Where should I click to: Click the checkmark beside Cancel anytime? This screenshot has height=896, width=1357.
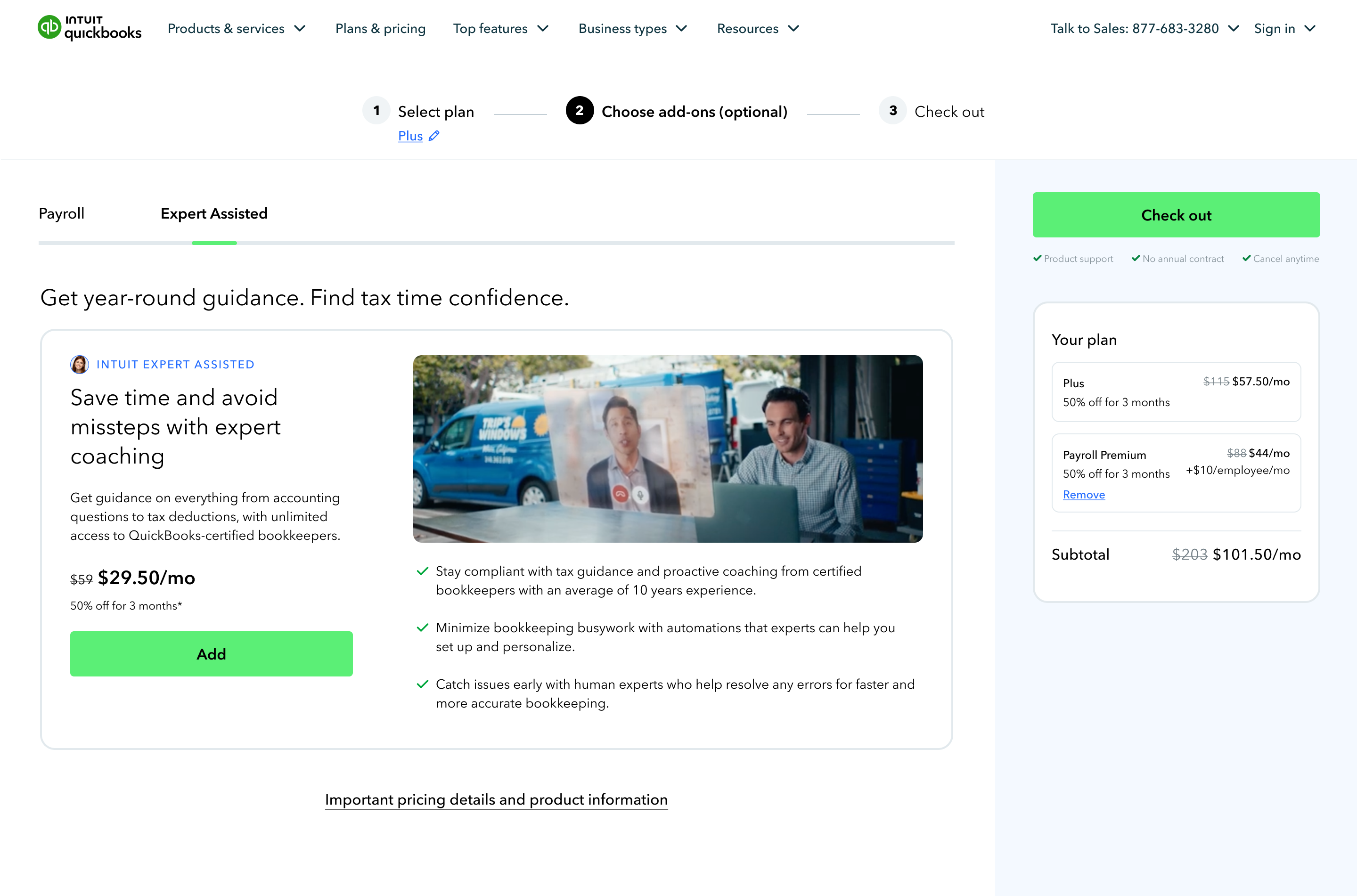1247,258
